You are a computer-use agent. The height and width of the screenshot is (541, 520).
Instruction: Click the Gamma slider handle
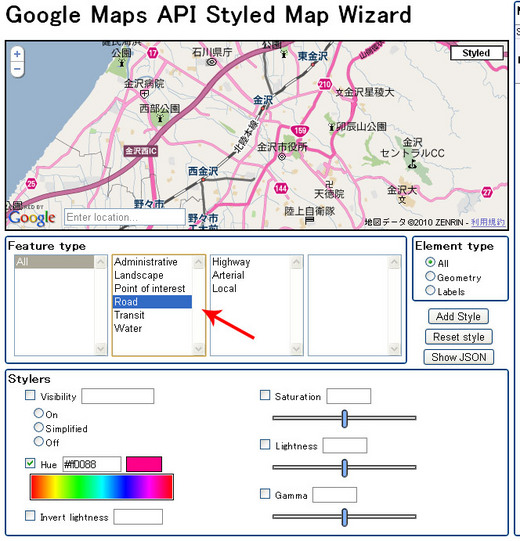(344, 517)
